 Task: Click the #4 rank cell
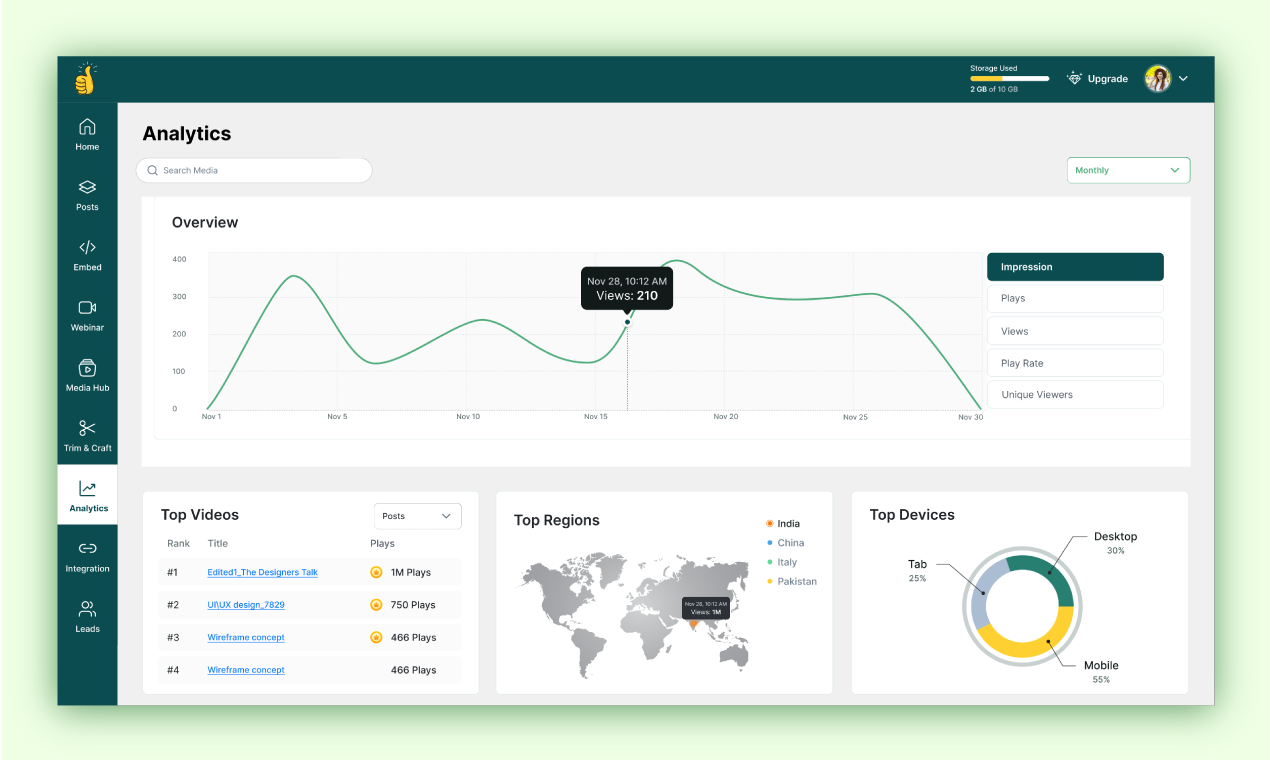pos(173,670)
